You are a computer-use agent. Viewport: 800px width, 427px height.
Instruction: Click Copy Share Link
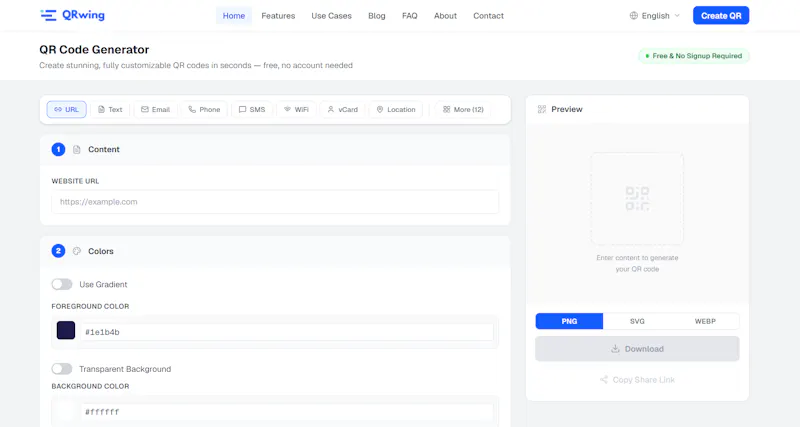tap(637, 380)
